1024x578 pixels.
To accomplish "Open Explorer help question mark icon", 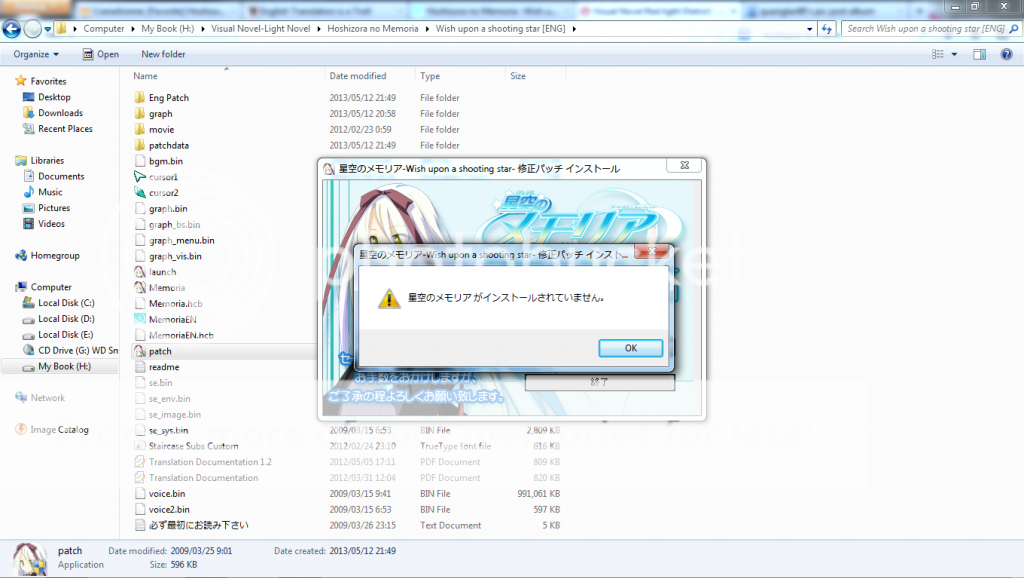I will 1008,54.
